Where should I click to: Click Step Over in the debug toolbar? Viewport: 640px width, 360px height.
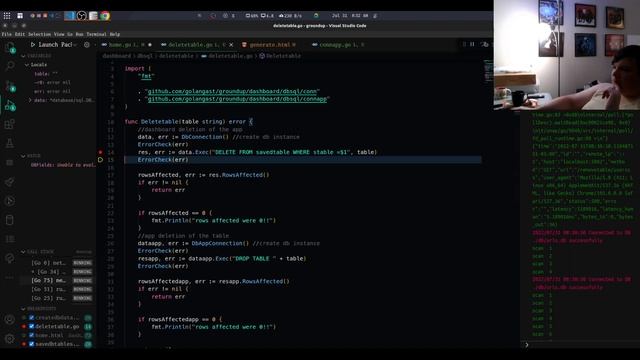(x=484, y=44)
